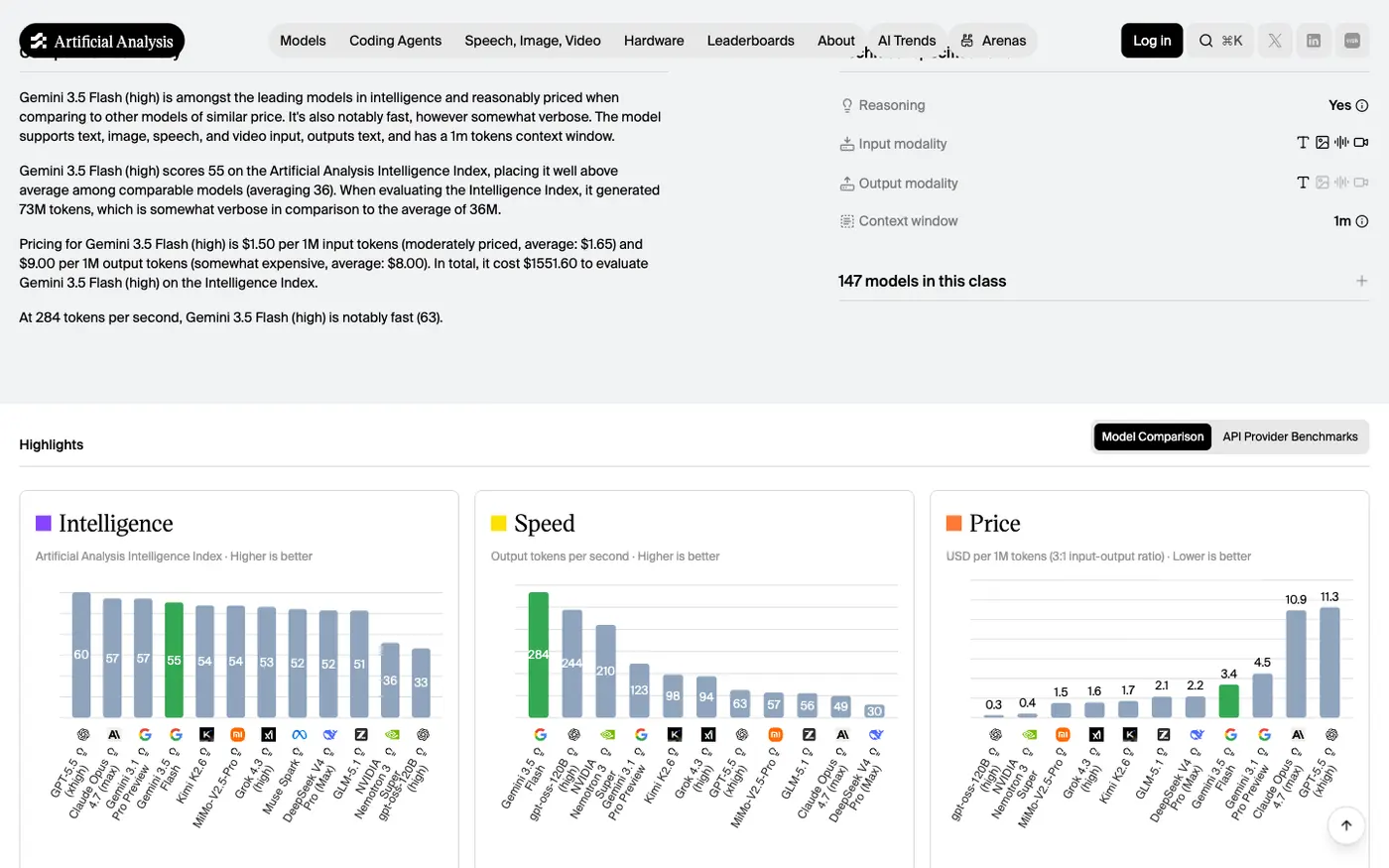Select the Model Comparison tab
1389x868 pixels.
tap(1153, 436)
